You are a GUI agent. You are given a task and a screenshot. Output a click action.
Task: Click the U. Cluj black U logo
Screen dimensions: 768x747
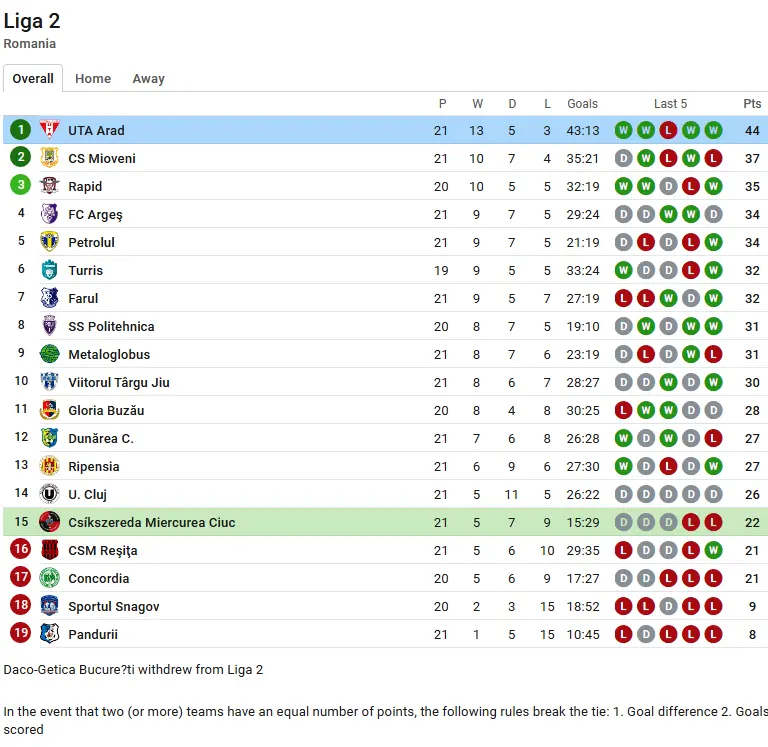[49, 494]
